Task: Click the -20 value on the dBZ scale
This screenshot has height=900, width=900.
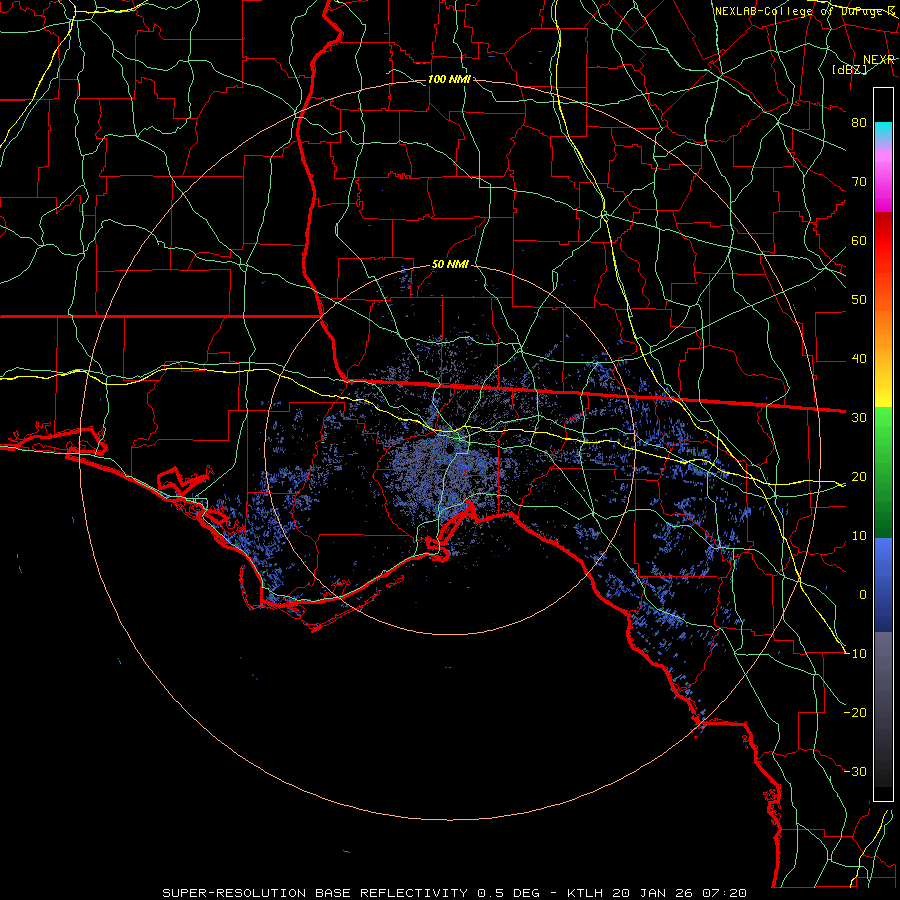Action: (855, 713)
